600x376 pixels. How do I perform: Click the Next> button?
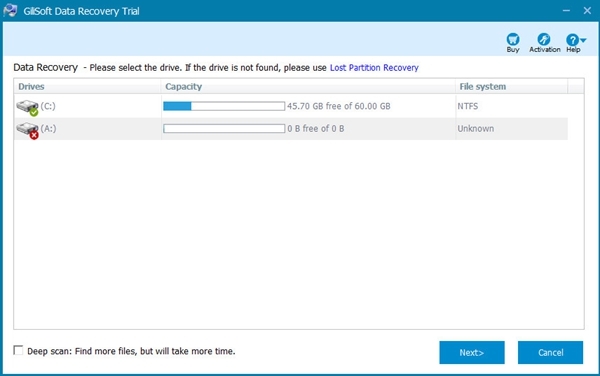click(x=471, y=352)
